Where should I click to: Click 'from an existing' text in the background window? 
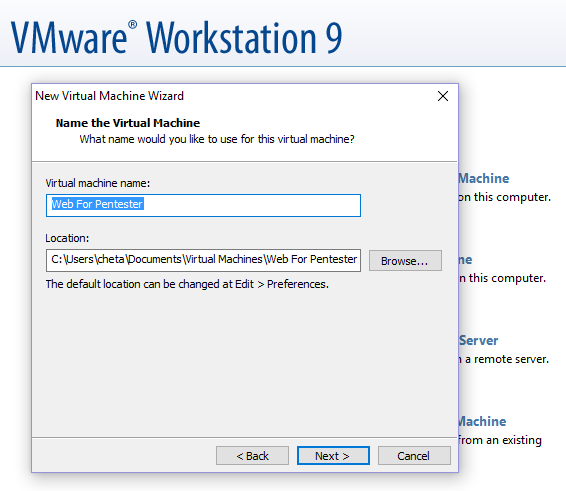[500, 440]
